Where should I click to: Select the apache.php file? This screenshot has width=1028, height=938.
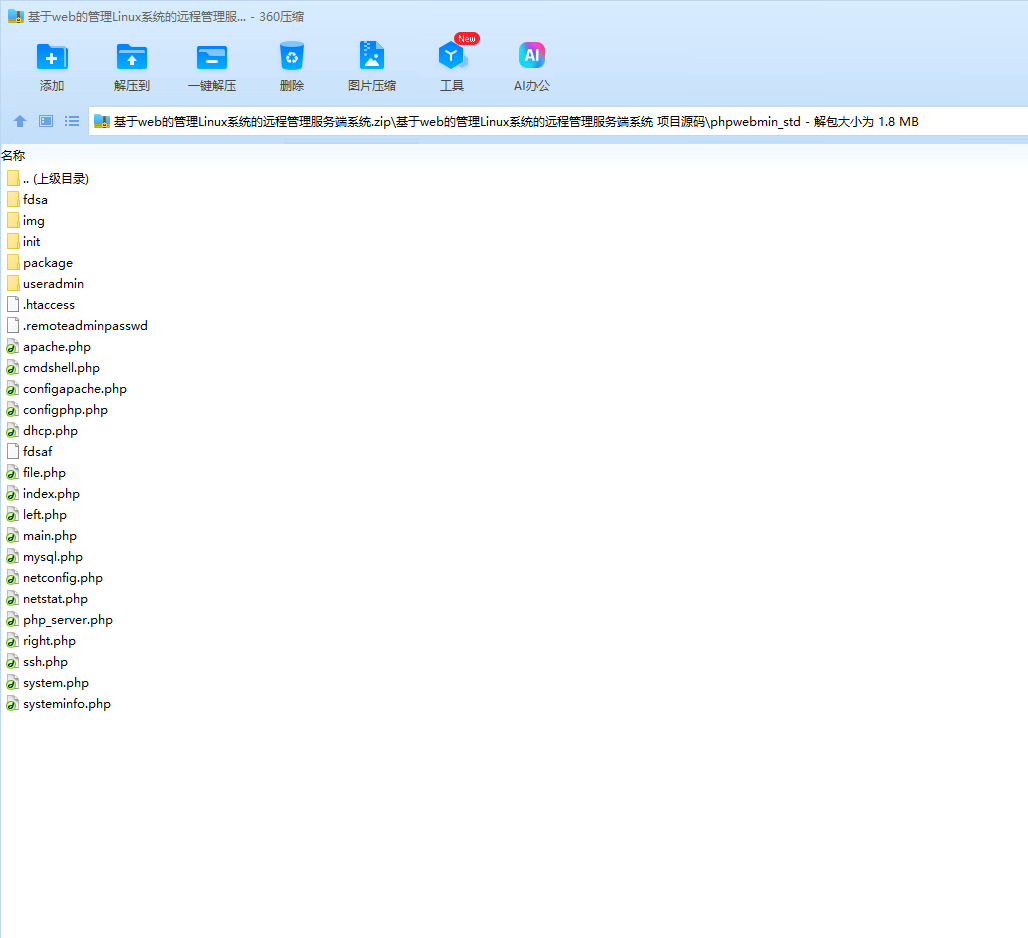click(49, 346)
